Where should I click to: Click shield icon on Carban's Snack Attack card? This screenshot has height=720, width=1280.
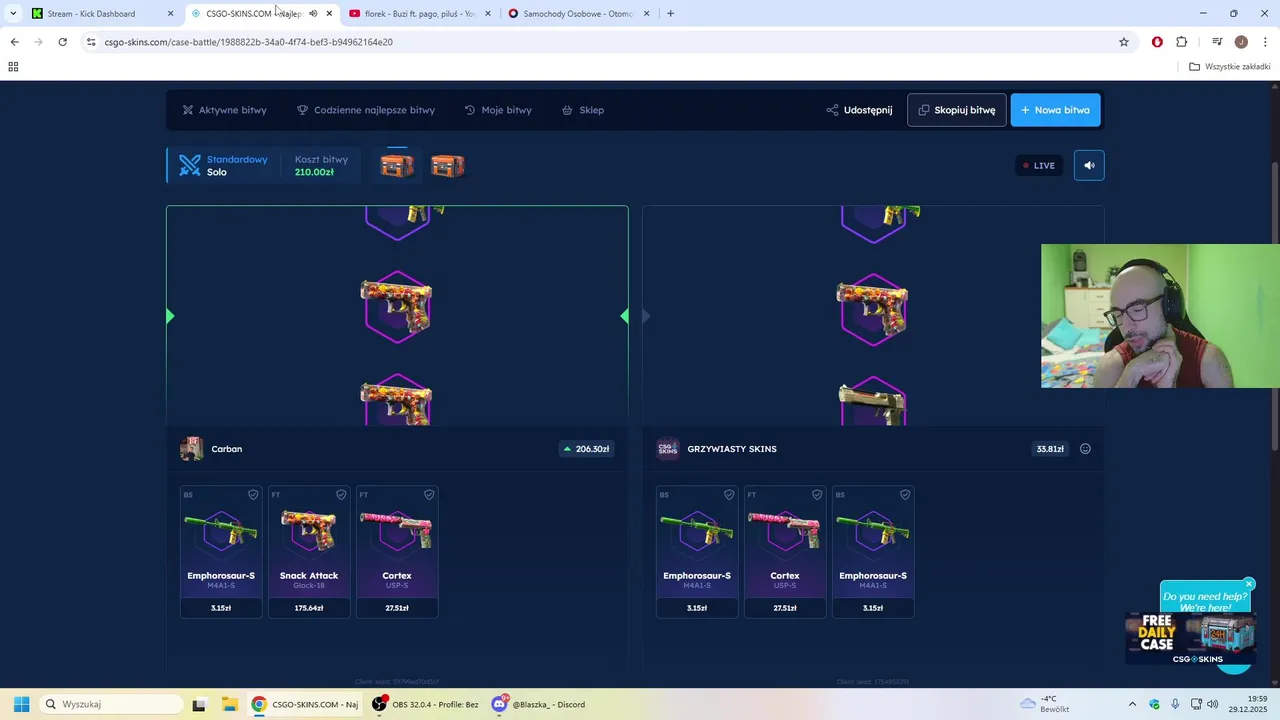pyautogui.click(x=341, y=495)
